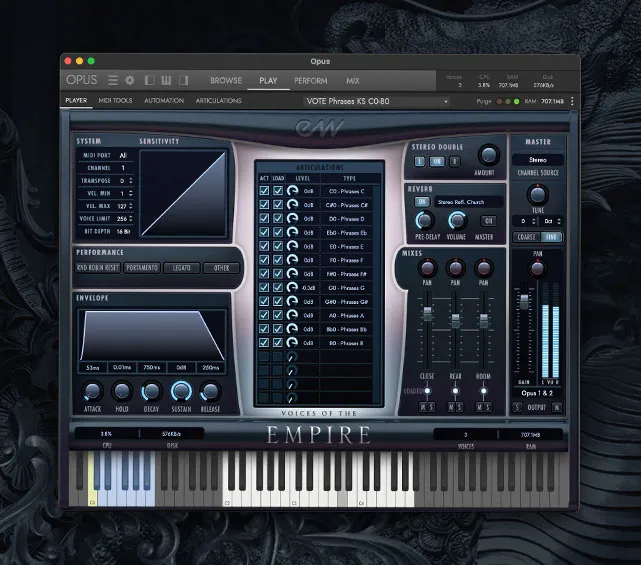This screenshot has height=565, width=641.
Task: Click the Hold envelope knob
Action: click(x=122, y=391)
